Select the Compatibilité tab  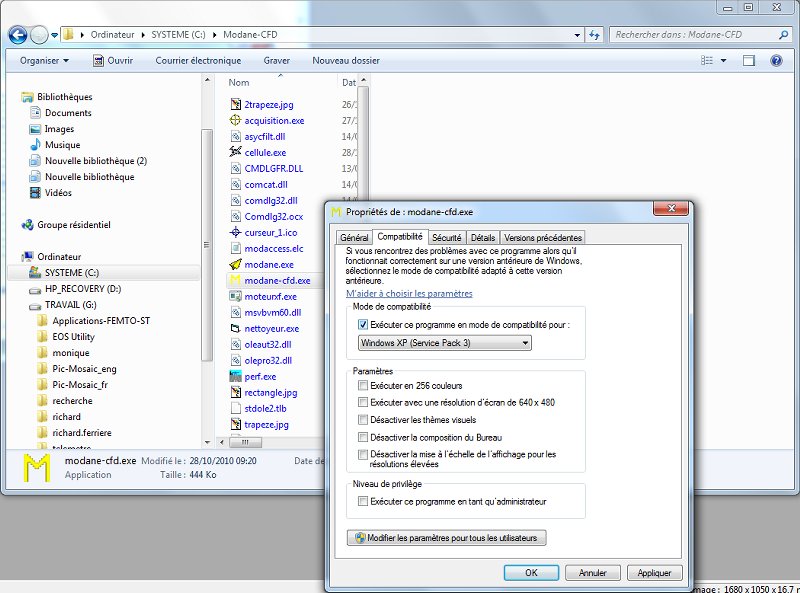[399, 236]
